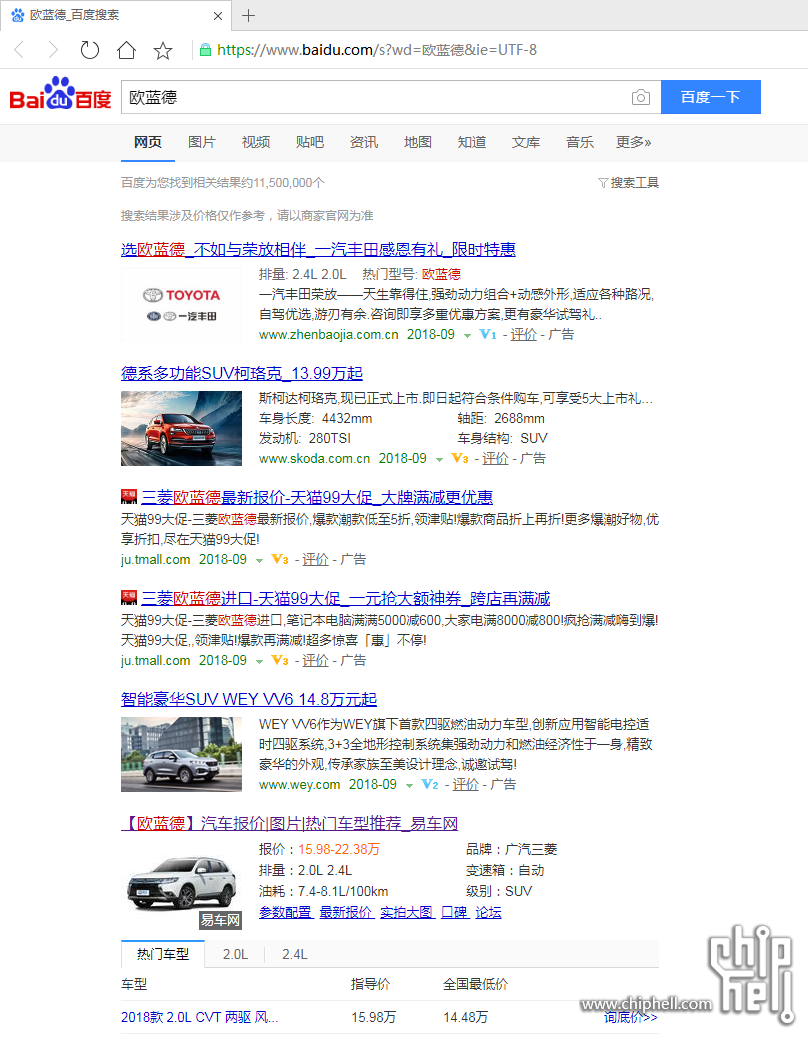Click 最新报价 link under 易车网

(346, 912)
